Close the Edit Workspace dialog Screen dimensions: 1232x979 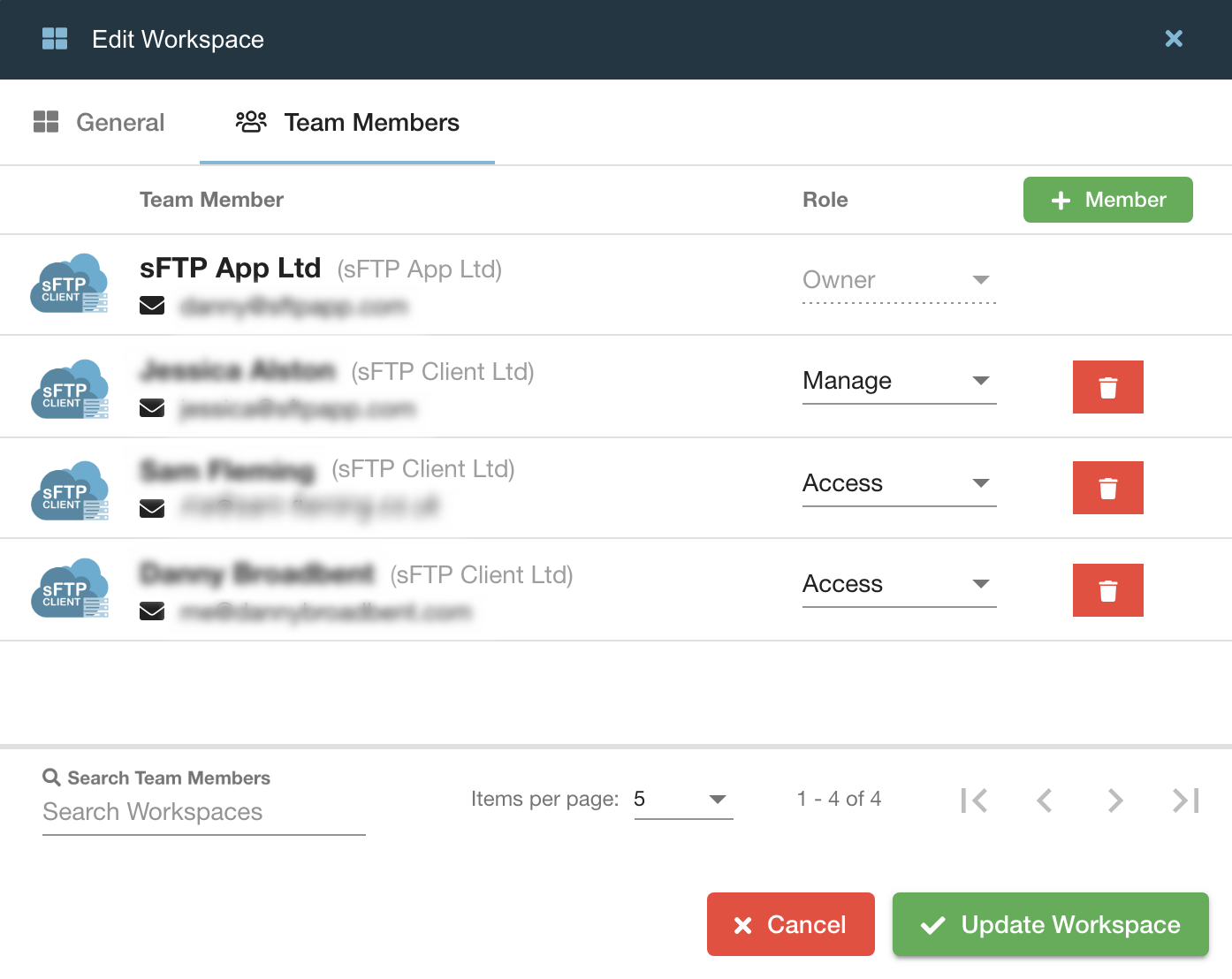(1174, 38)
